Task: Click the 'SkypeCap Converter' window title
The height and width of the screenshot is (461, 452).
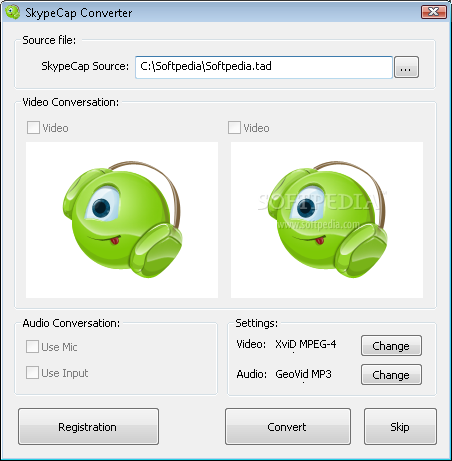Action: pyautogui.click(x=79, y=13)
